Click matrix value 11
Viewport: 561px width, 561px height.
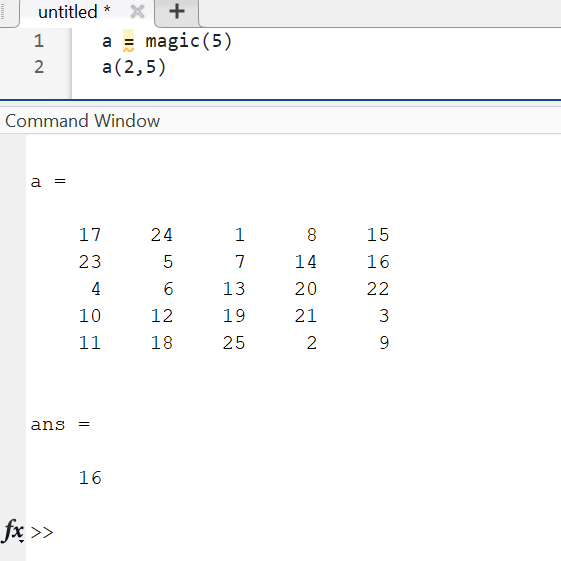point(90,343)
